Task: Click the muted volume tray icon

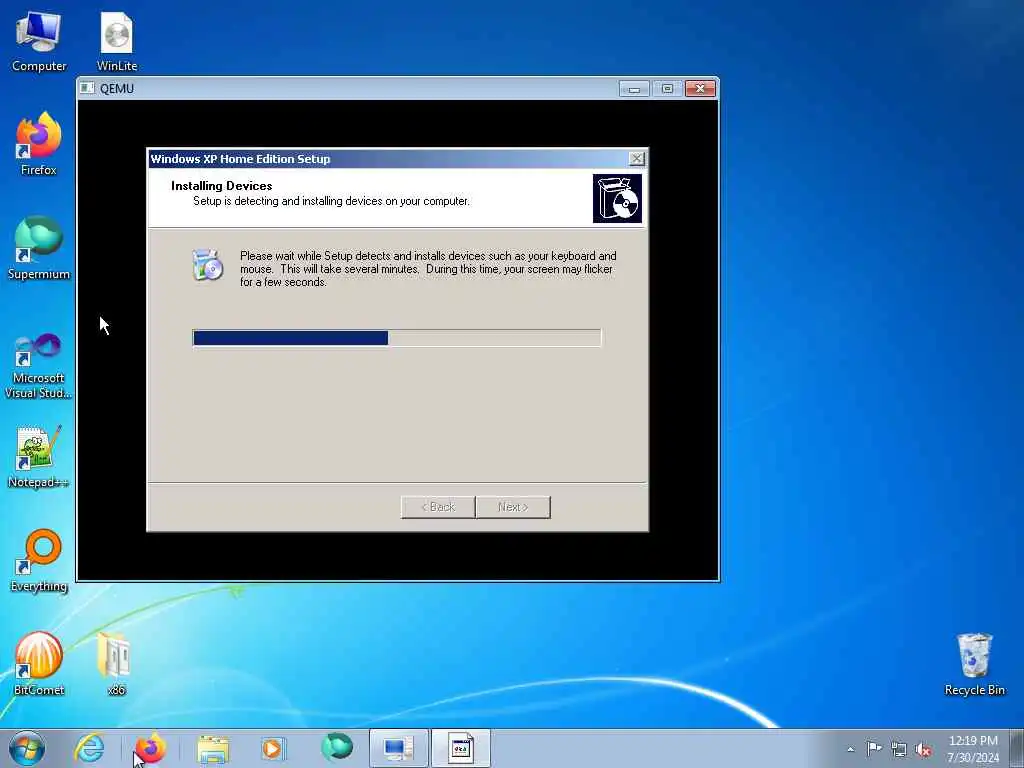Action: pyautogui.click(x=923, y=749)
